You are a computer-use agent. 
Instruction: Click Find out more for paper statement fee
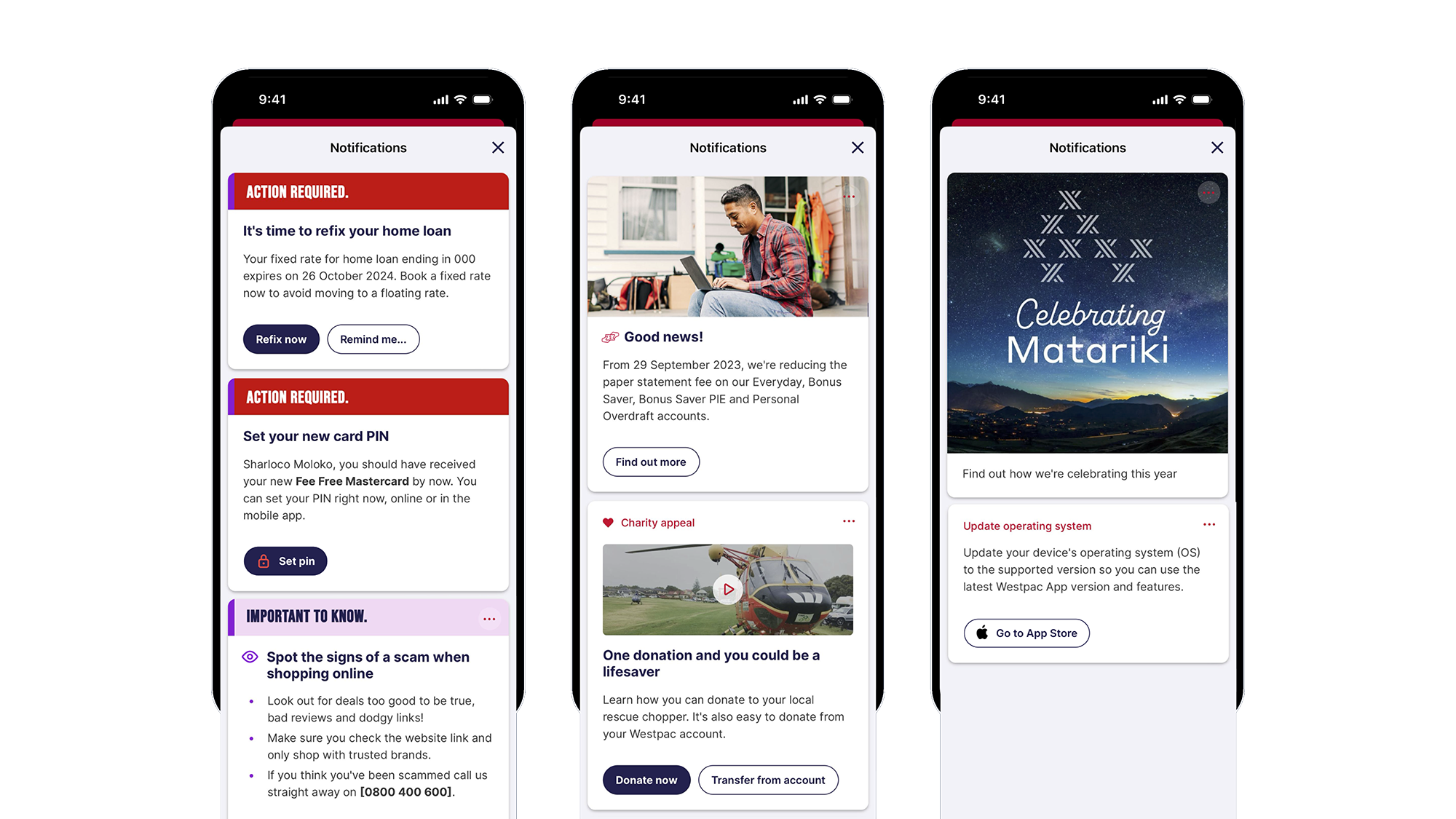tap(651, 462)
